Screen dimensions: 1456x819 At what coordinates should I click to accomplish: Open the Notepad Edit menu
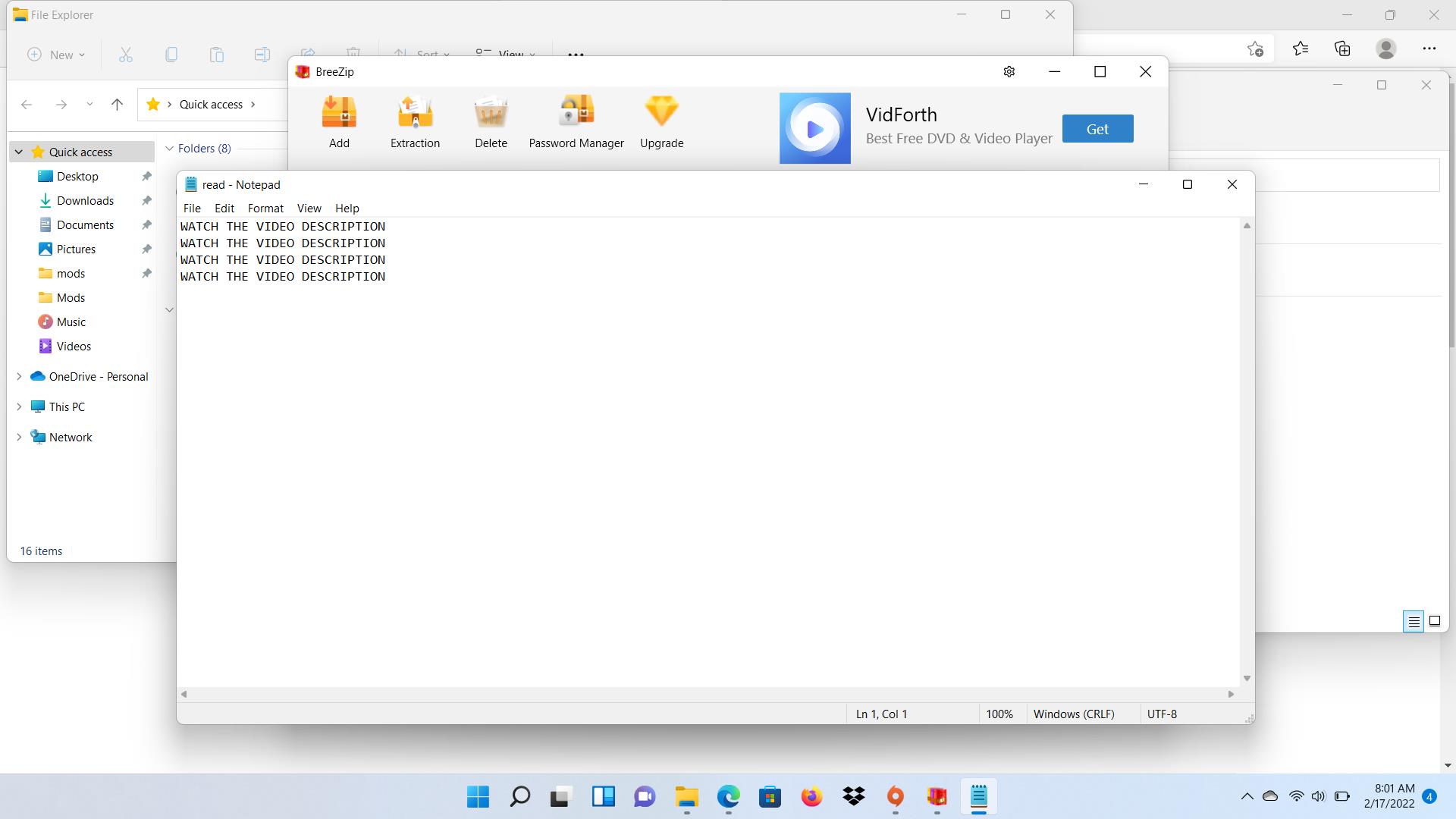(x=224, y=208)
